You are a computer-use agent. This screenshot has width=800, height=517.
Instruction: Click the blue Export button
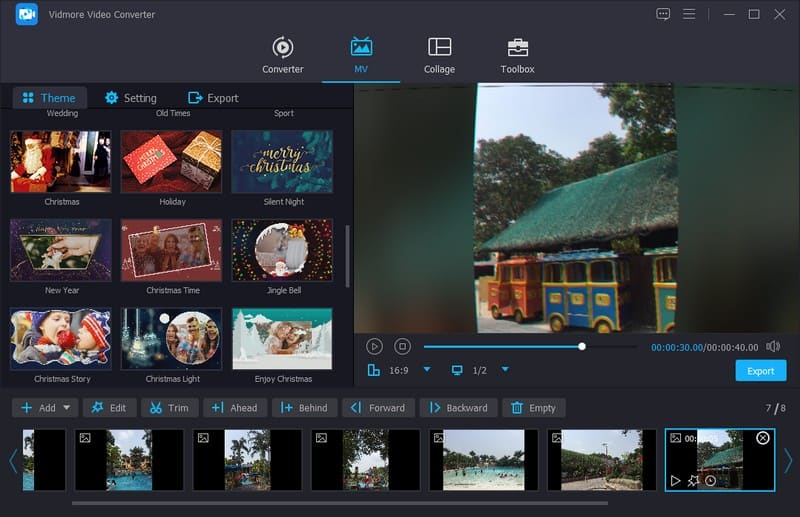pyautogui.click(x=760, y=371)
